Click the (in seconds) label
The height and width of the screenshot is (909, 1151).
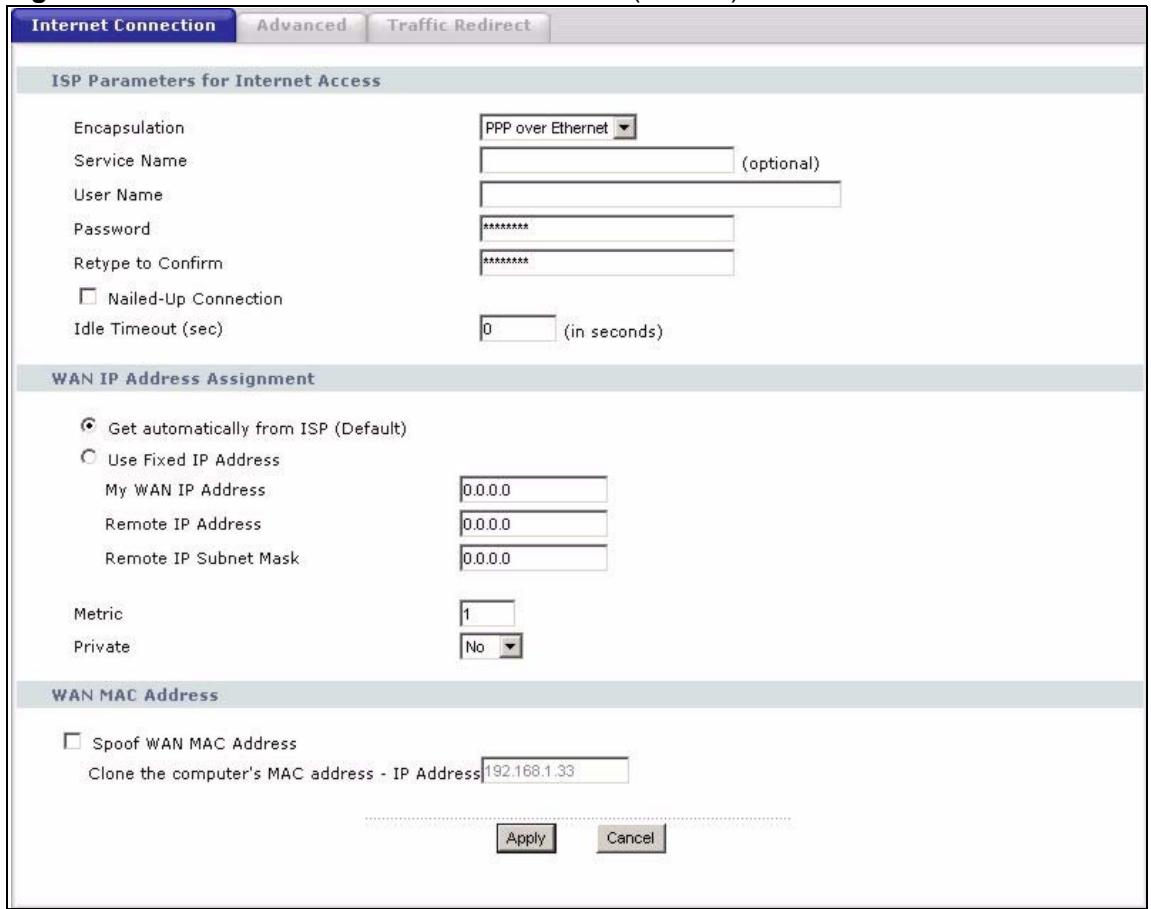[613, 332]
